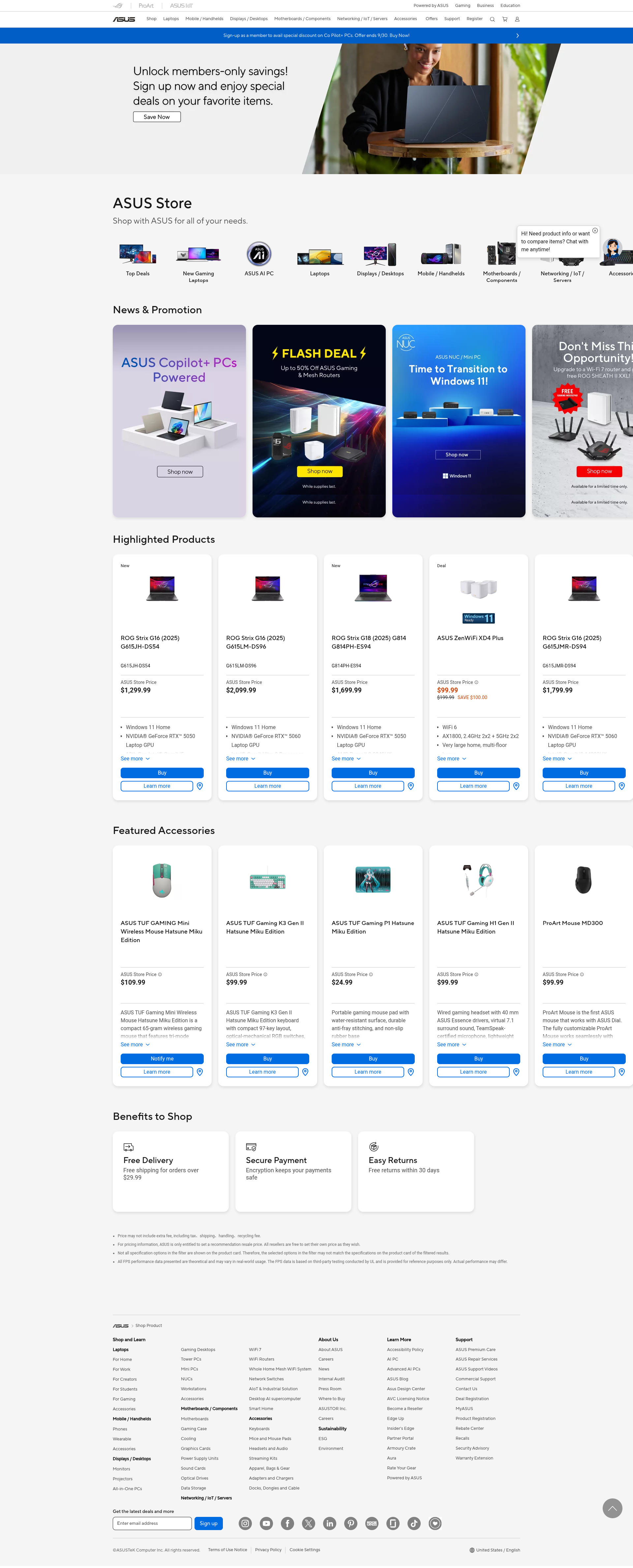Screen dimensions: 633x1568
Task: Click the Enter email address field
Action: (x=152, y=1523)
